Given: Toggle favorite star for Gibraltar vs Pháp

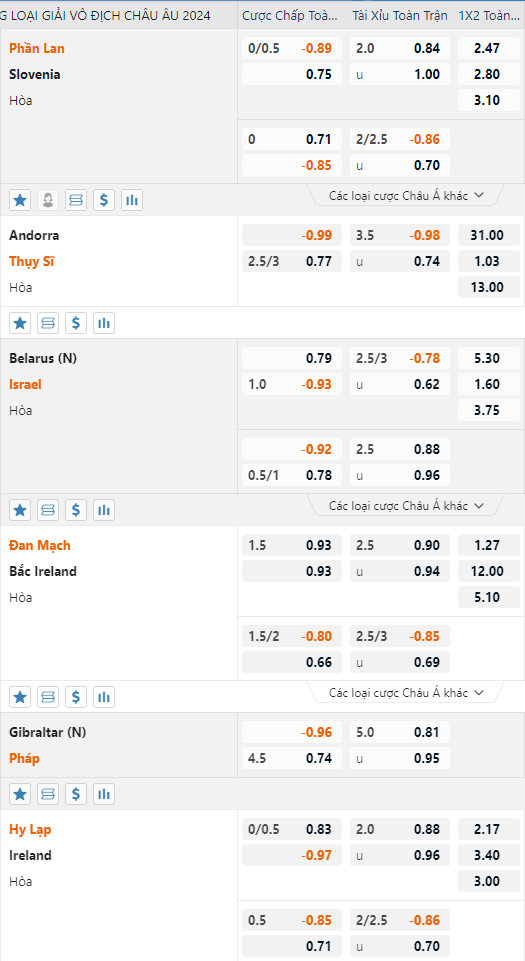Looking at the screenshot, I should pos(20,794).
